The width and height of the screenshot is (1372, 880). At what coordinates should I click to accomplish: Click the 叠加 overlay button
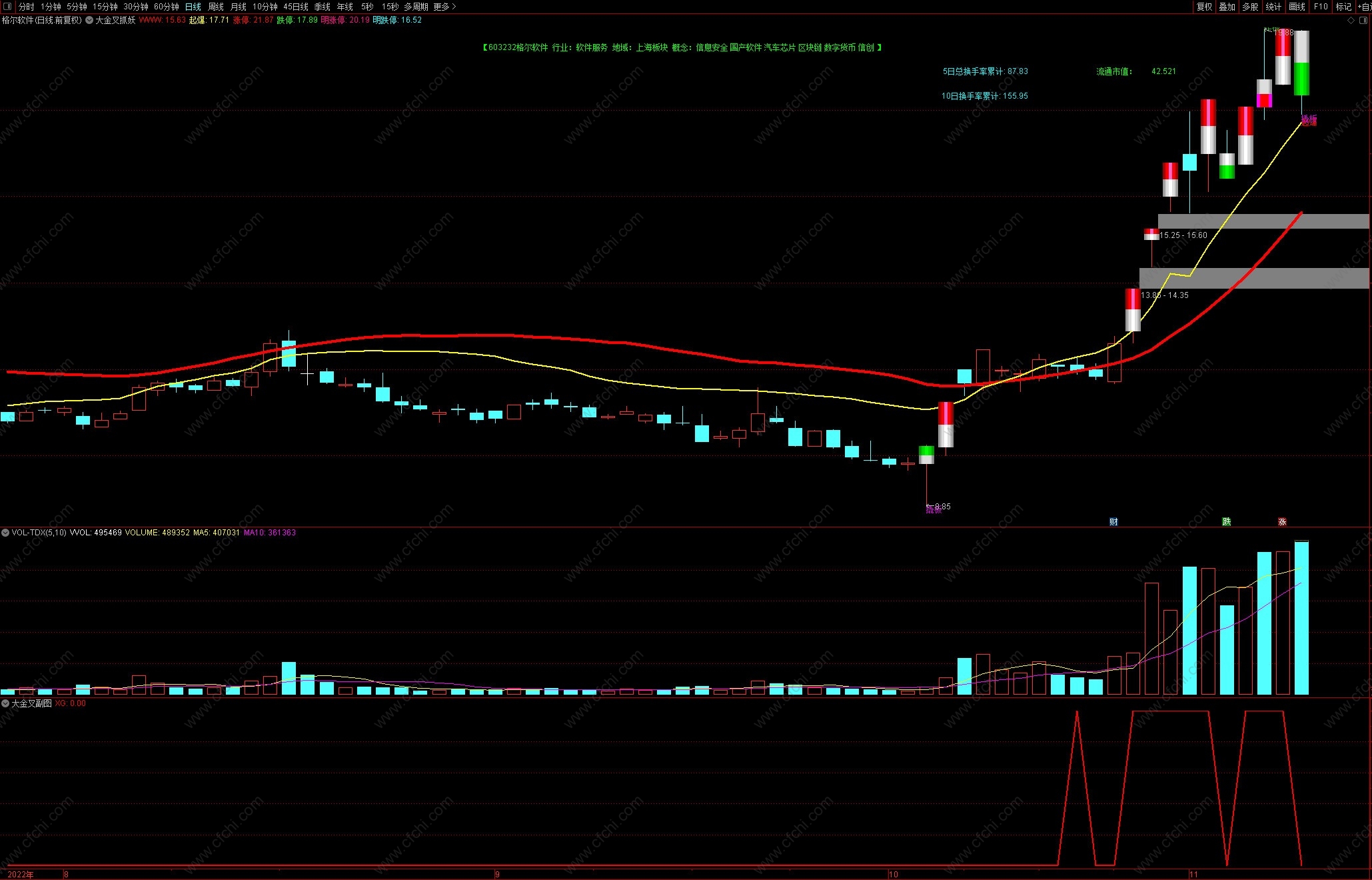pos(1227,7)
